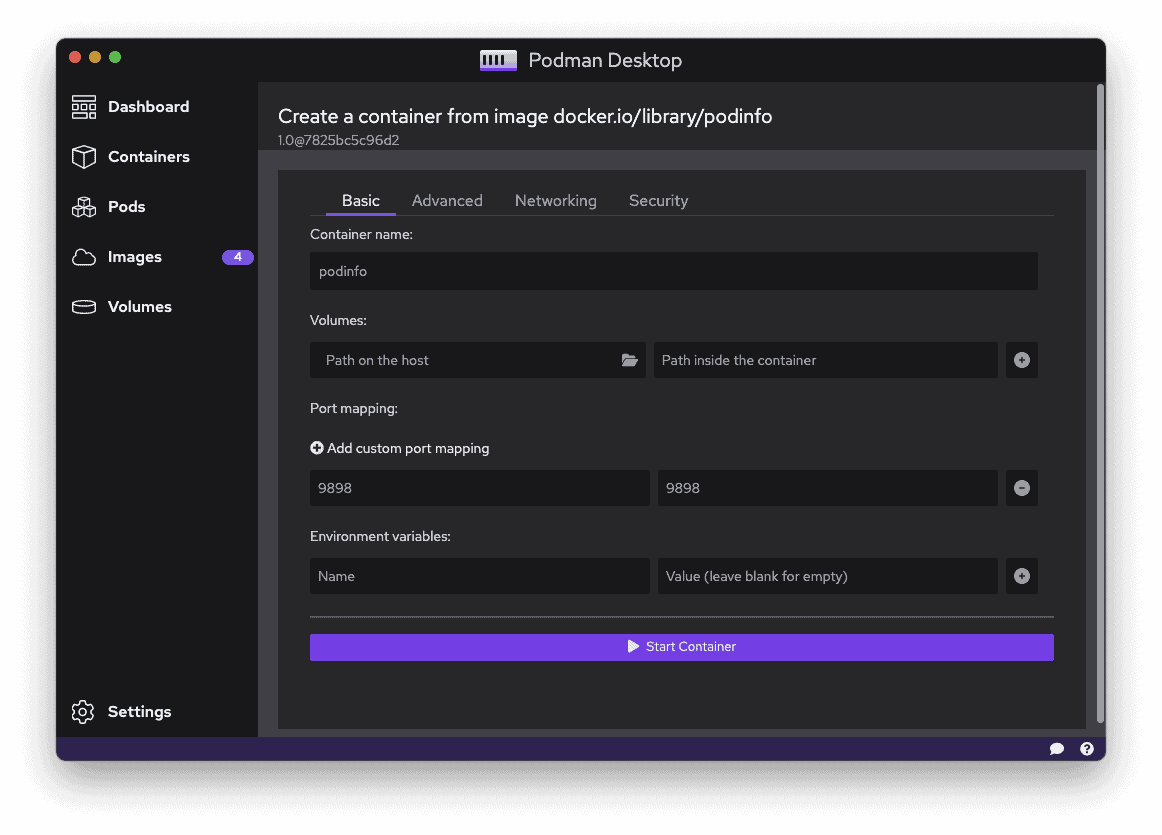Switch to the Networking tab

tap(556, 201)
